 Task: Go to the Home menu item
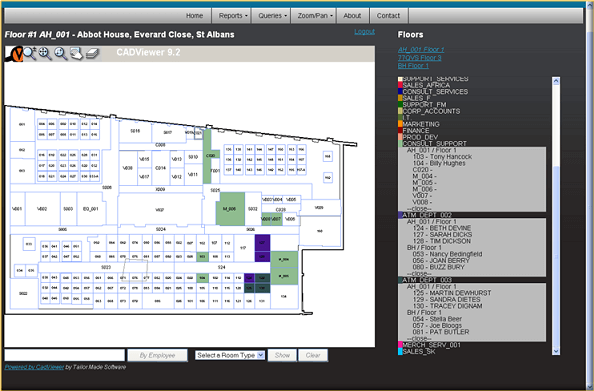(x=194, y=16)
